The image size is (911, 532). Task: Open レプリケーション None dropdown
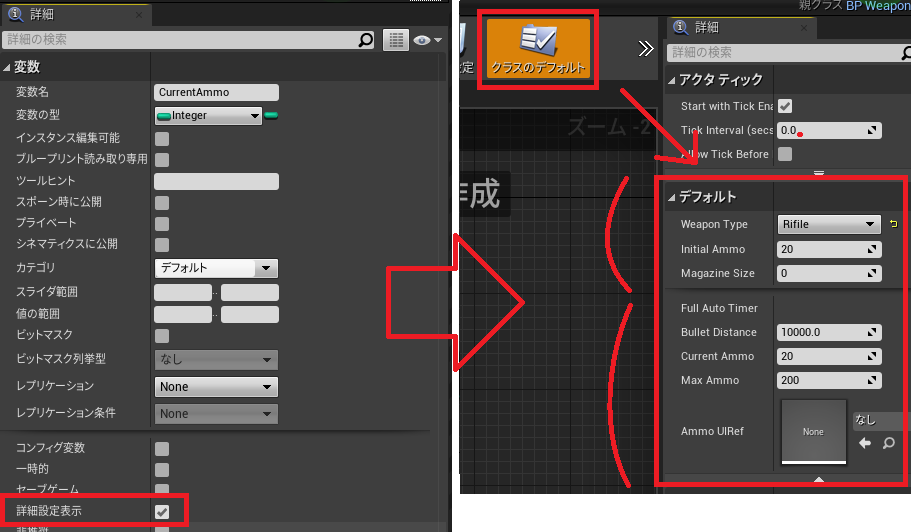(216, 387)
